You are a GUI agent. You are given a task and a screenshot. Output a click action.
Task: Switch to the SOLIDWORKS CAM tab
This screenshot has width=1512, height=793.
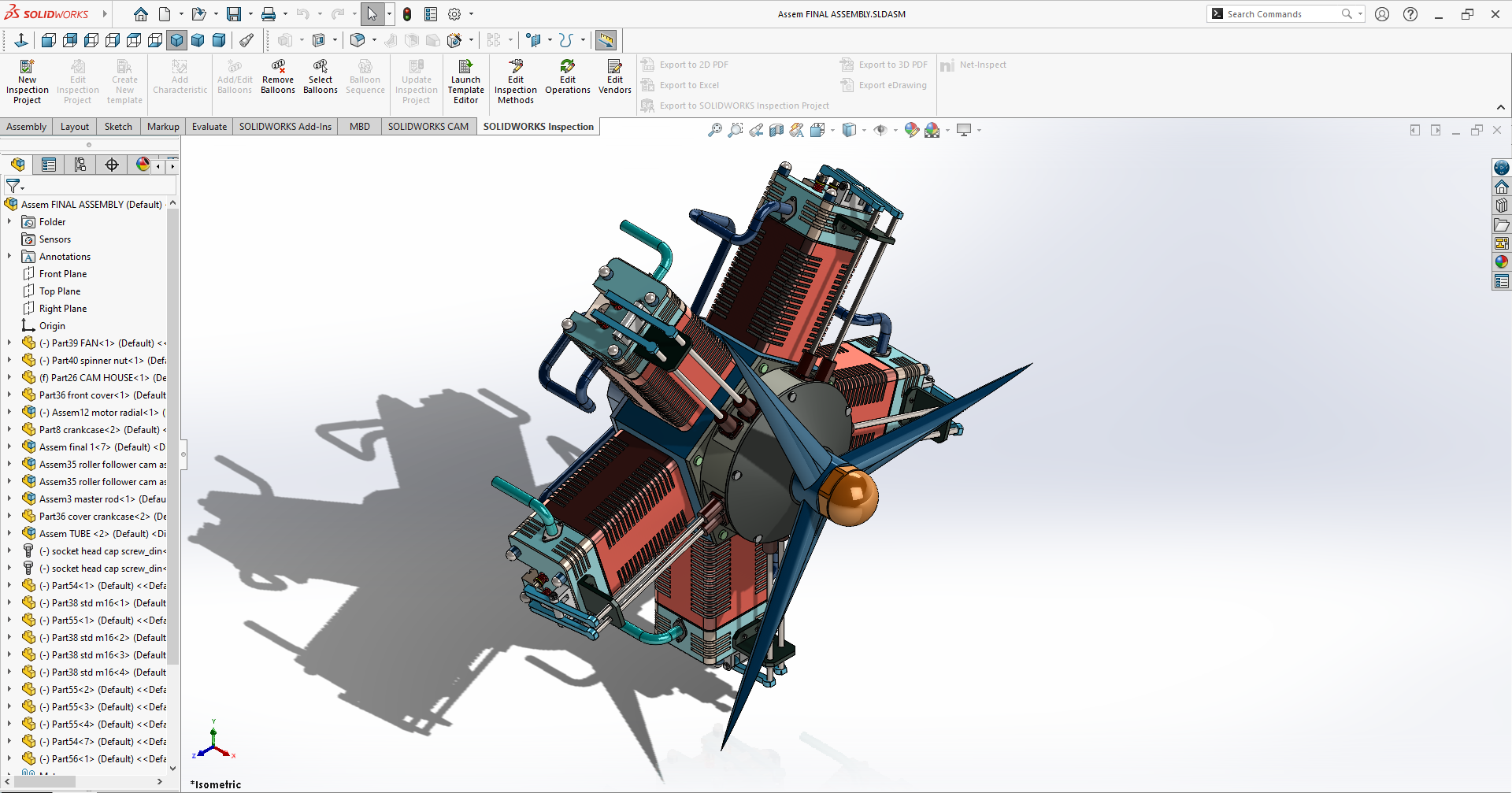428,127
